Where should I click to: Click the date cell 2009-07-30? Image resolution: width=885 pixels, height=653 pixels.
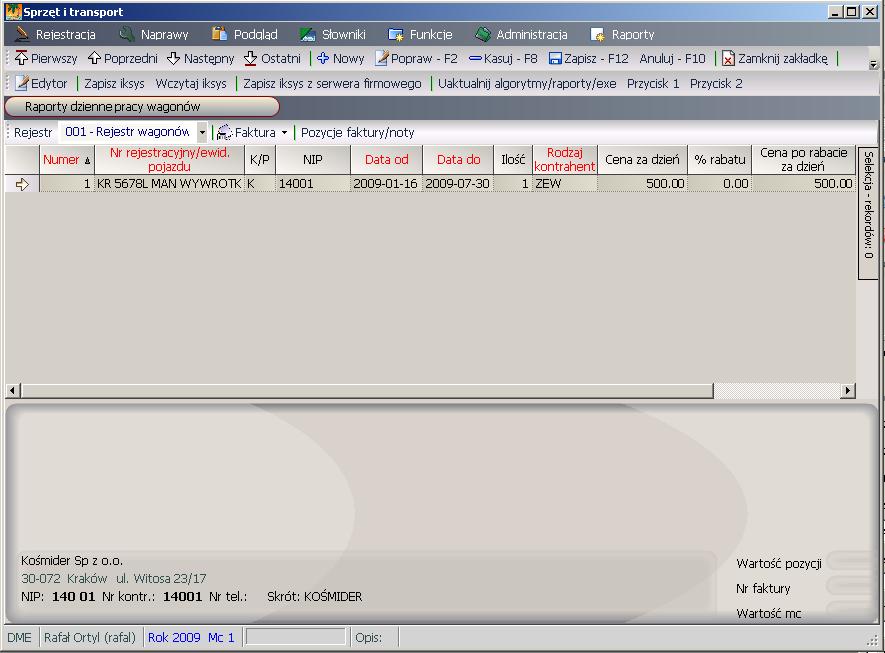click(x=458, y=184)
